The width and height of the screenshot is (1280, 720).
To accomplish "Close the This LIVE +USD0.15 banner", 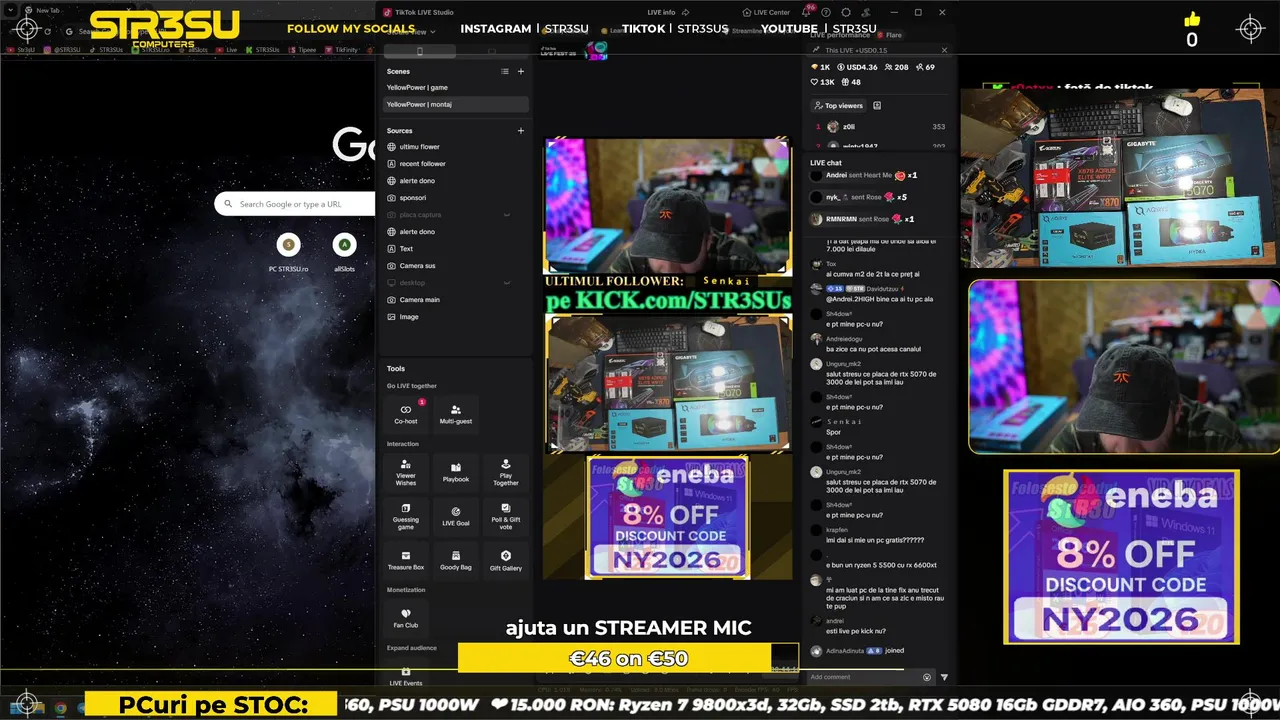I will pos(944,50).
